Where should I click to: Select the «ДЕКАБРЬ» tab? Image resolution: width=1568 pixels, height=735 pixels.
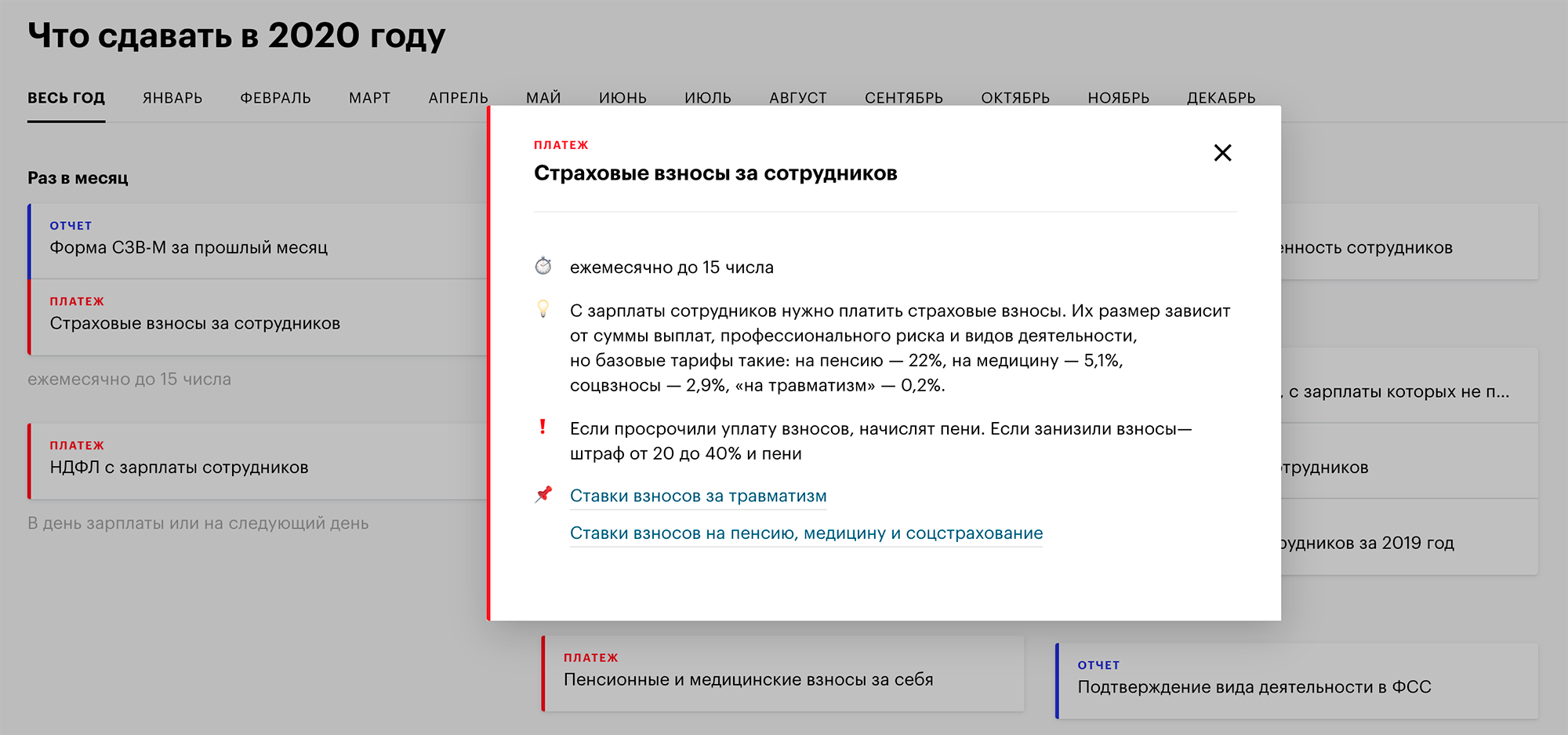(x=1221, y=98)
